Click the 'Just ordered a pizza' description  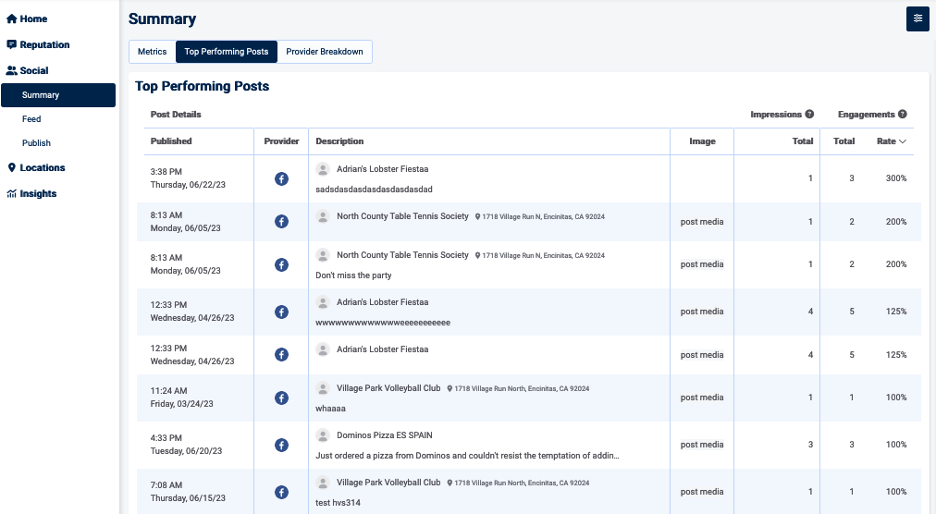[x=467, y=455]
